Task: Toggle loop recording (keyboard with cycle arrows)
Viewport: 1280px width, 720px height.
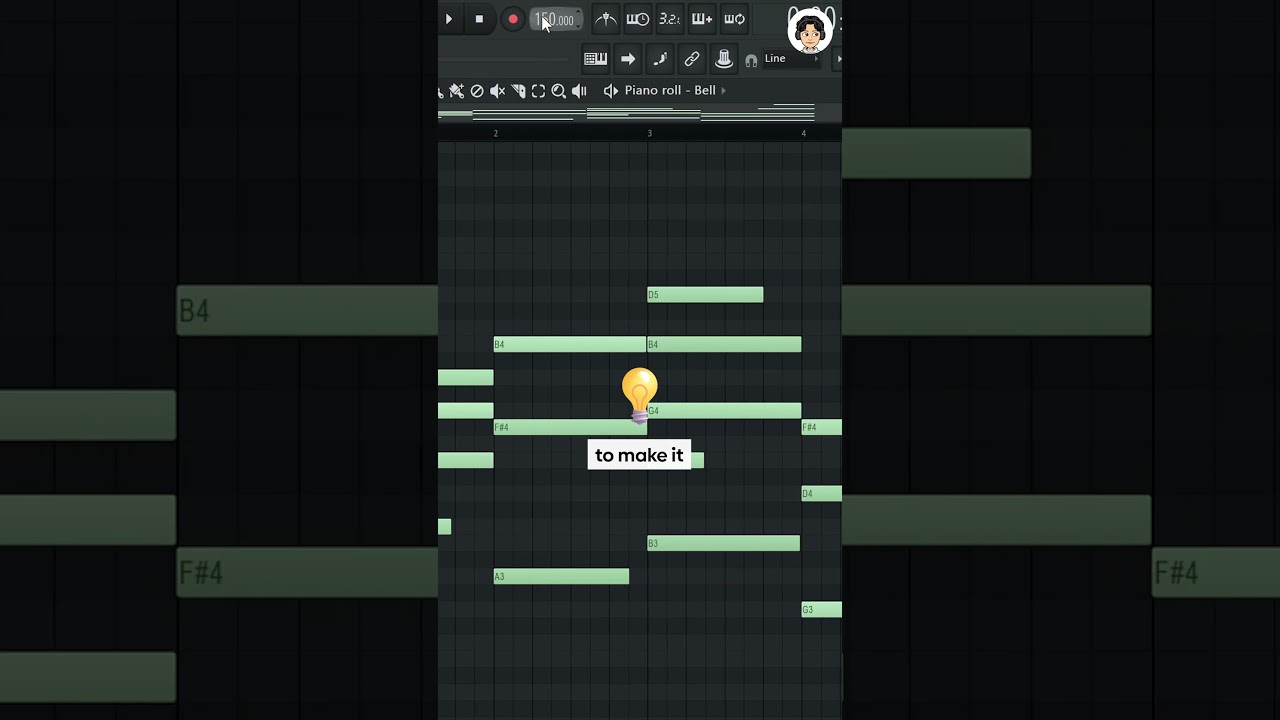Action: pyautogui.click(x=734, y=19)
